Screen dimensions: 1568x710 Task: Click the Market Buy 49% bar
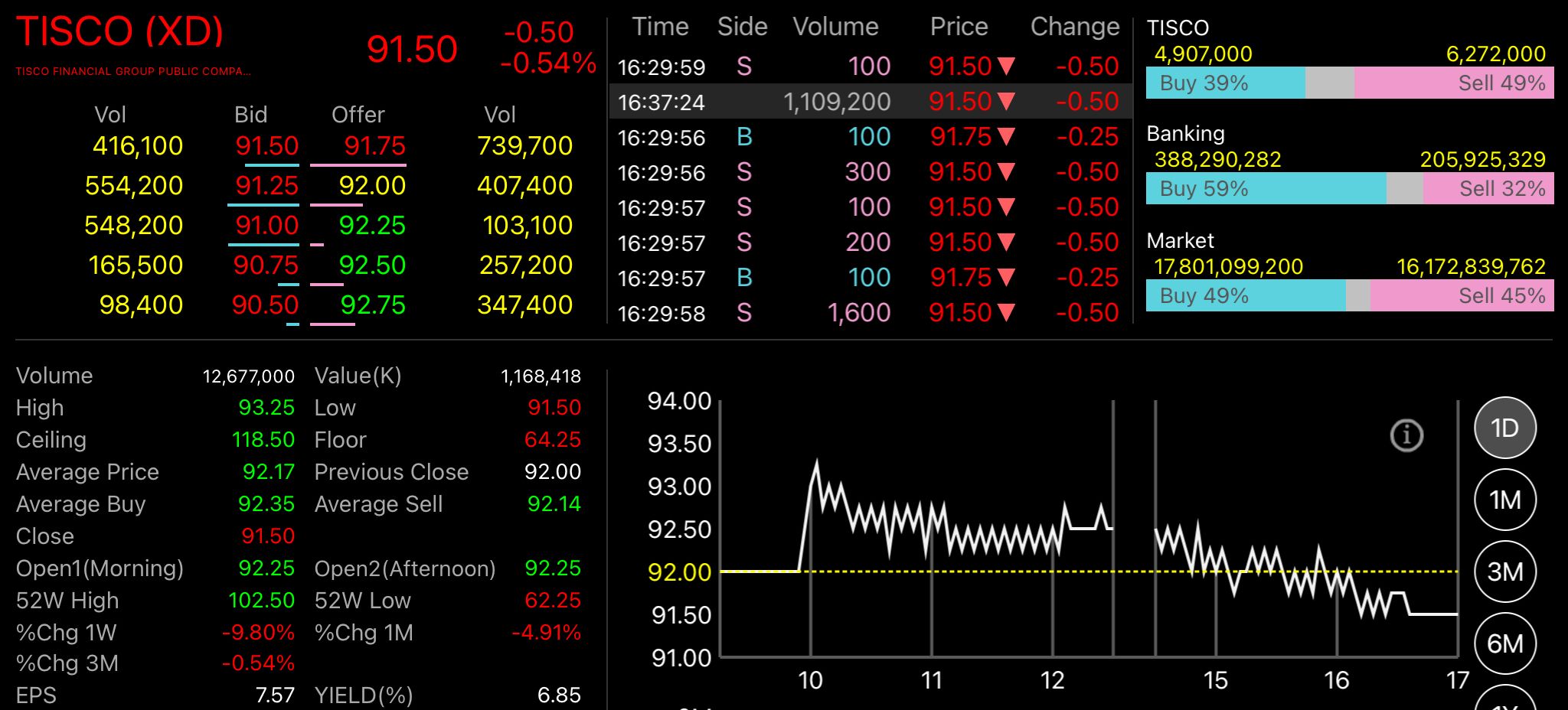coord(1246,295)
